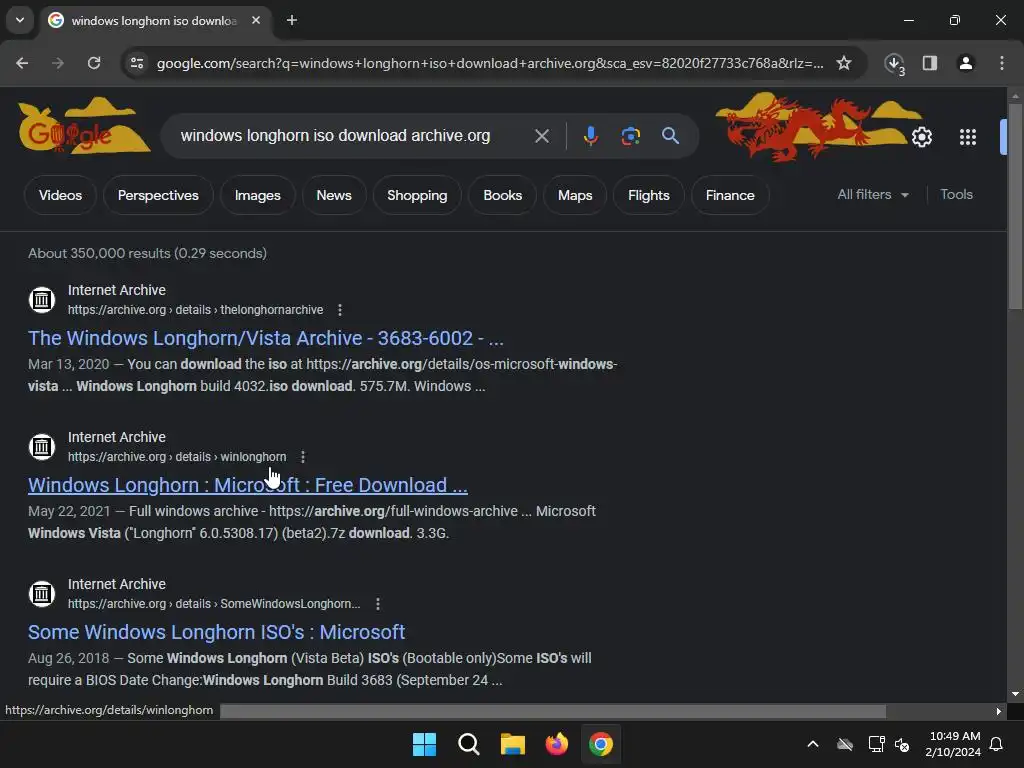The image size is (1024, 768).
Task: Click the Internet Archive favicon of thelonghornarchive result
Action: tap(42, 300)
